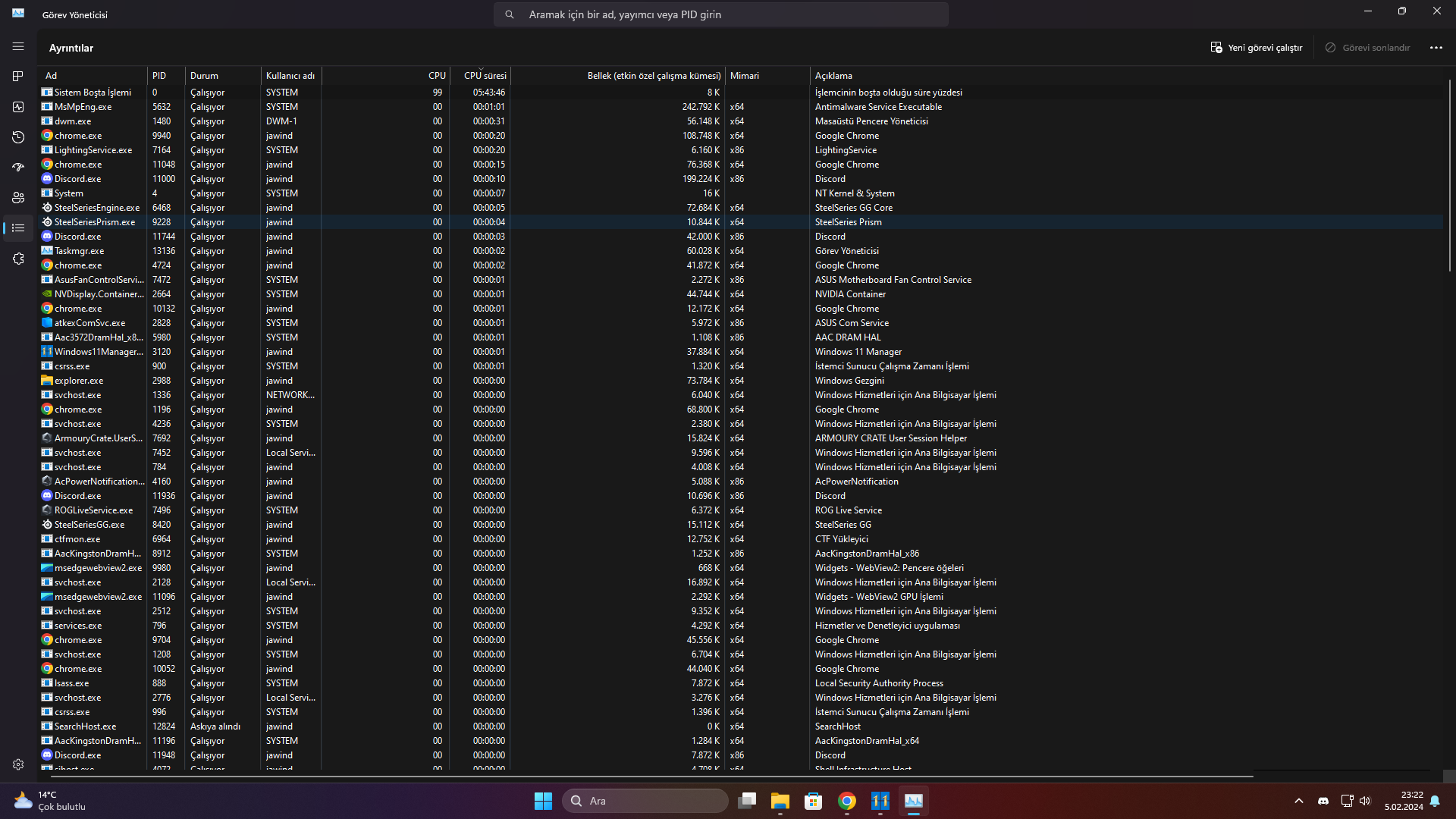The image size is (1456, 819).
Task: Select the dwm.exe process
Action: click(x=740, y=121)
